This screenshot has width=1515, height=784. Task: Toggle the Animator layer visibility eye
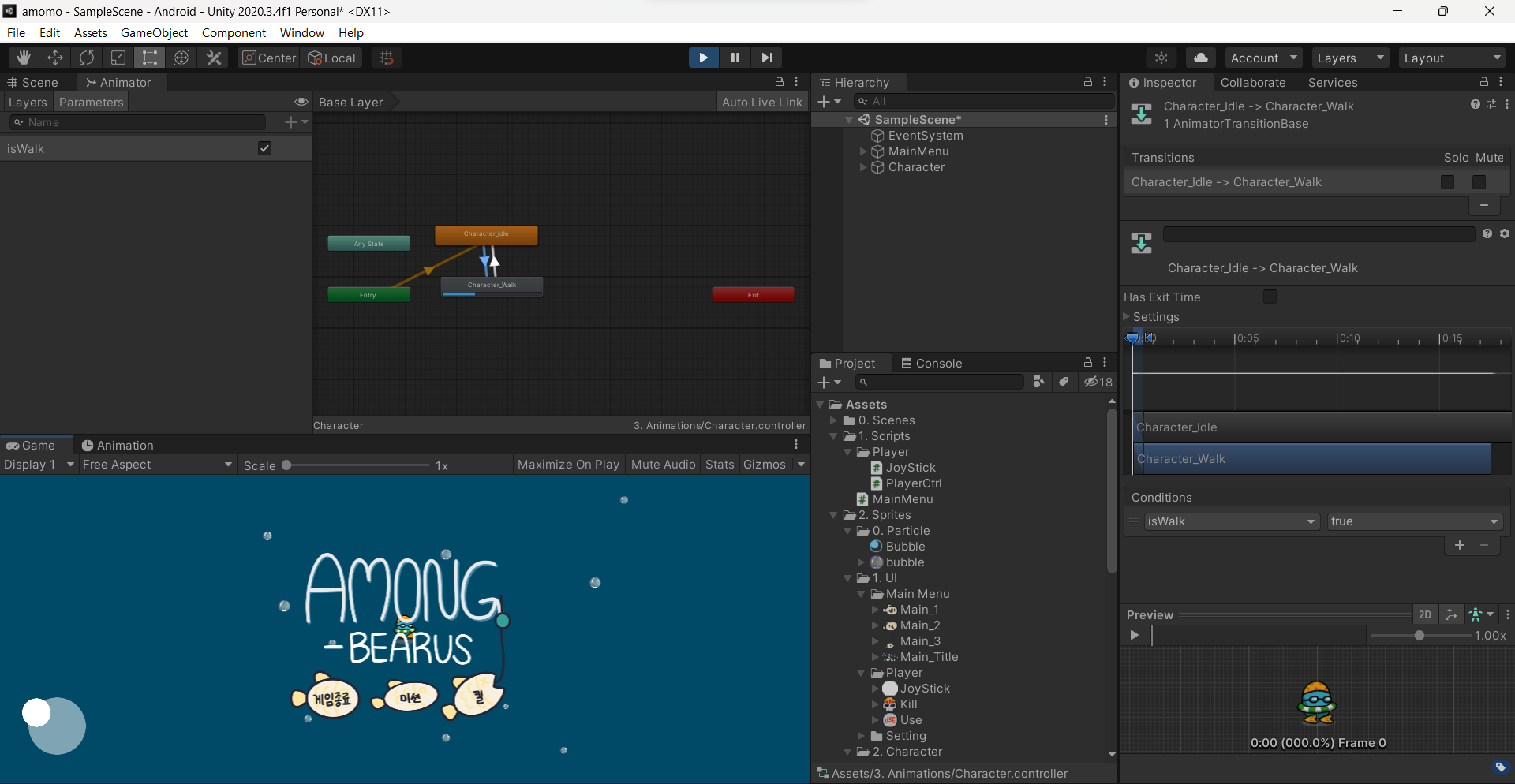[x=301, y=102]
